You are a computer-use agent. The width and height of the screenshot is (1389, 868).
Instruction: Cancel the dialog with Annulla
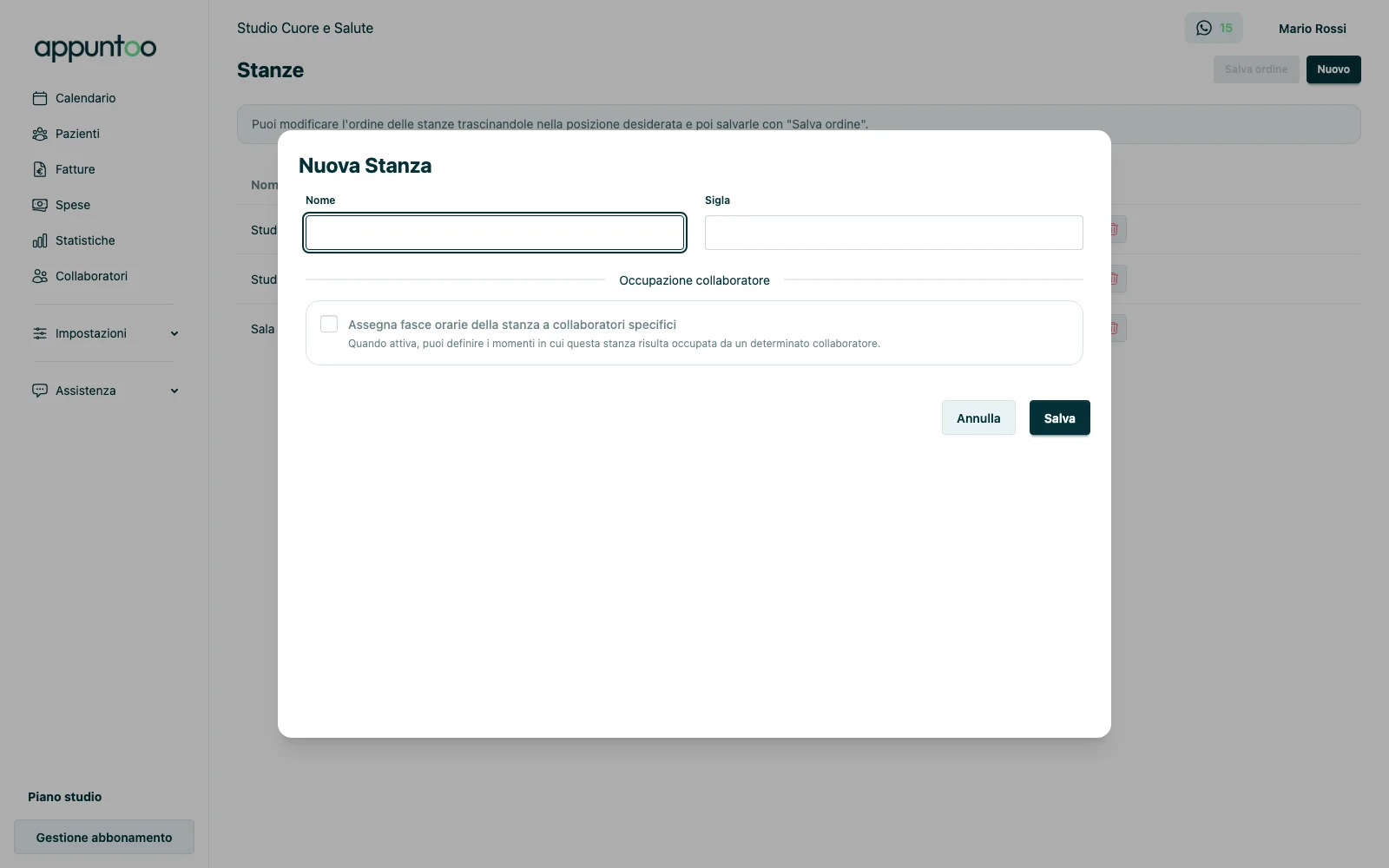point(978,418)
